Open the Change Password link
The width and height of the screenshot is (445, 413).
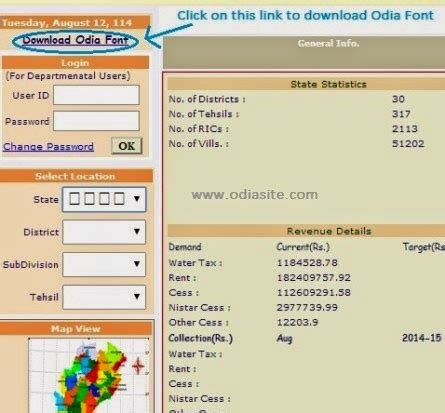click(x=48, y=147)
